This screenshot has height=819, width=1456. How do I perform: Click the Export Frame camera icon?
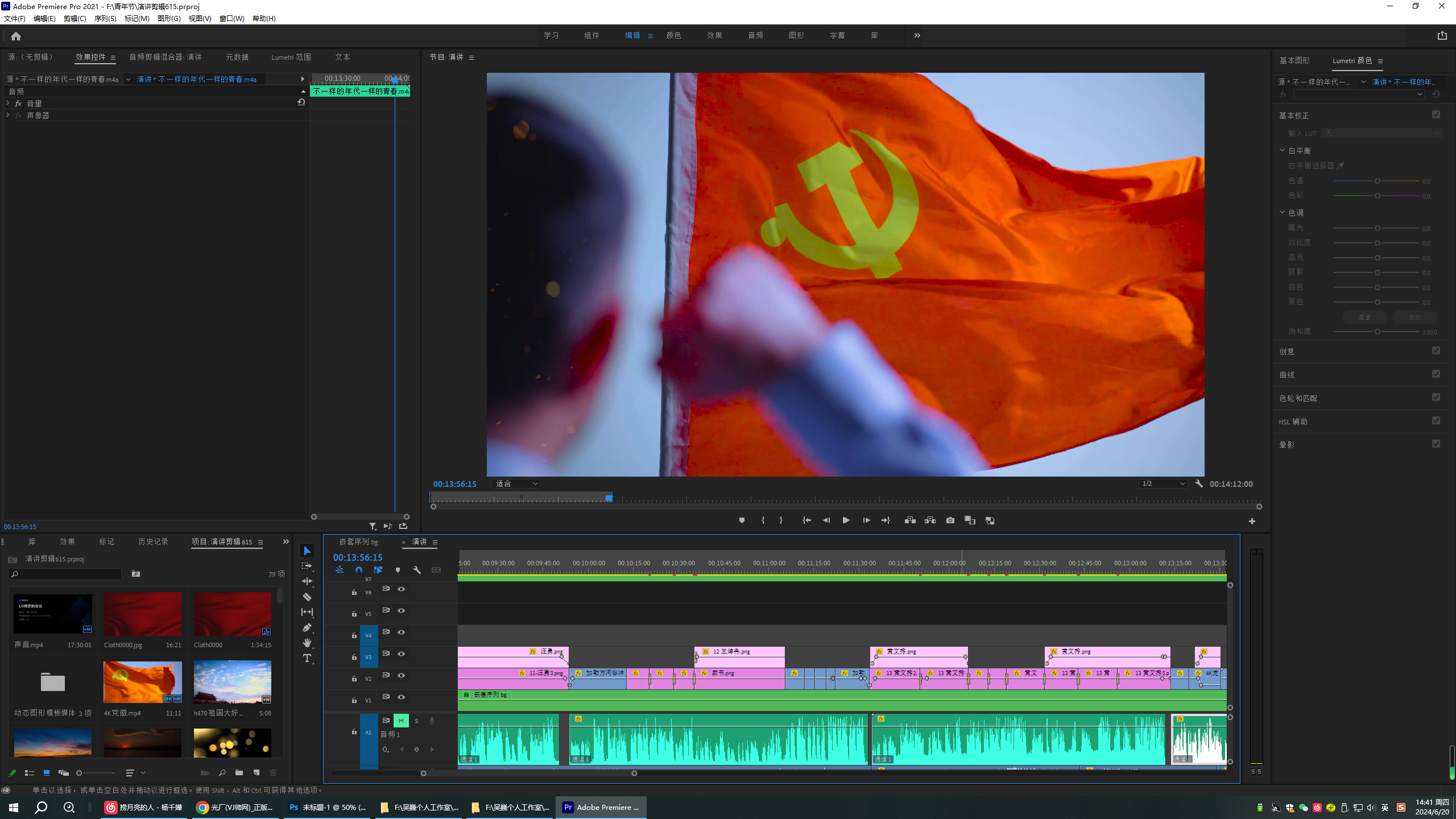point(950,520)
